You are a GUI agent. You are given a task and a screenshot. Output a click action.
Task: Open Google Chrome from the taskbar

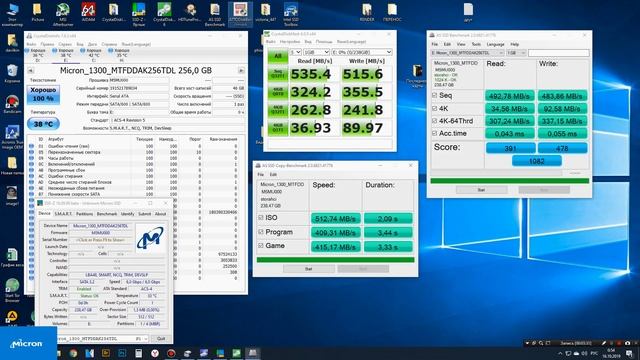pos(73,353)
